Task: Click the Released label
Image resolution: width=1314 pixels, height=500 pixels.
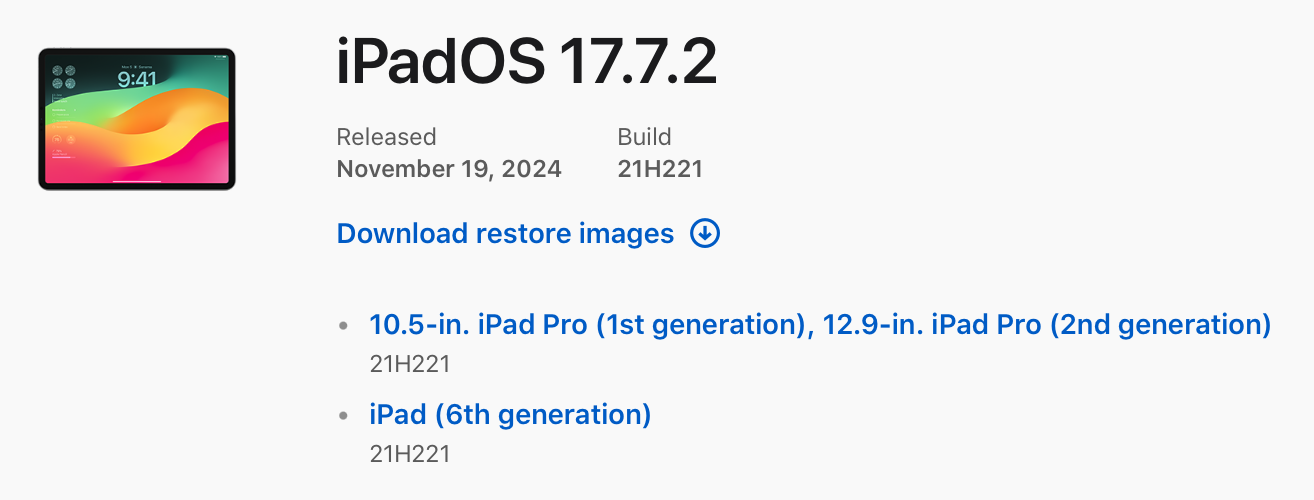Action: point(386,137)
